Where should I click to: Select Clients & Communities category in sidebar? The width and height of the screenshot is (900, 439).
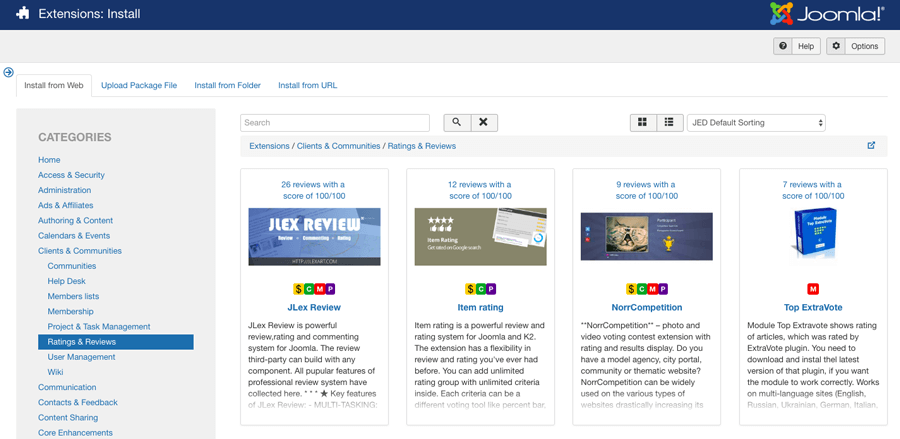click(x=80, y=251)
